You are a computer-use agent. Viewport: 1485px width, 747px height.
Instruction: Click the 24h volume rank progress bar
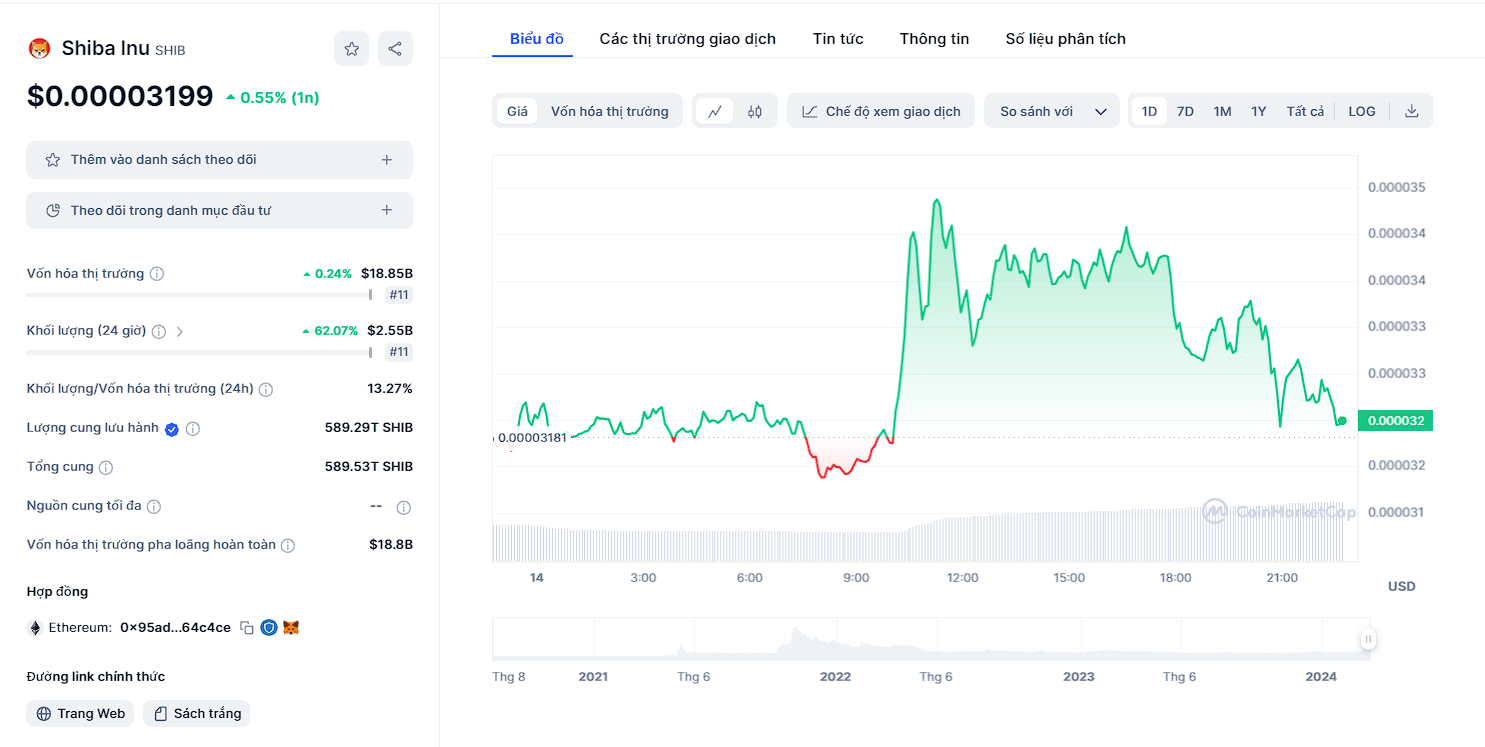[x=200, y=352]
